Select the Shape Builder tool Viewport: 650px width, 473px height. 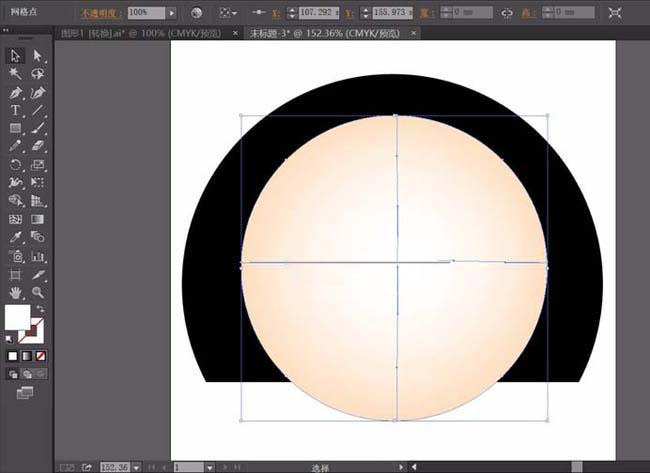(x=15, y=201)
